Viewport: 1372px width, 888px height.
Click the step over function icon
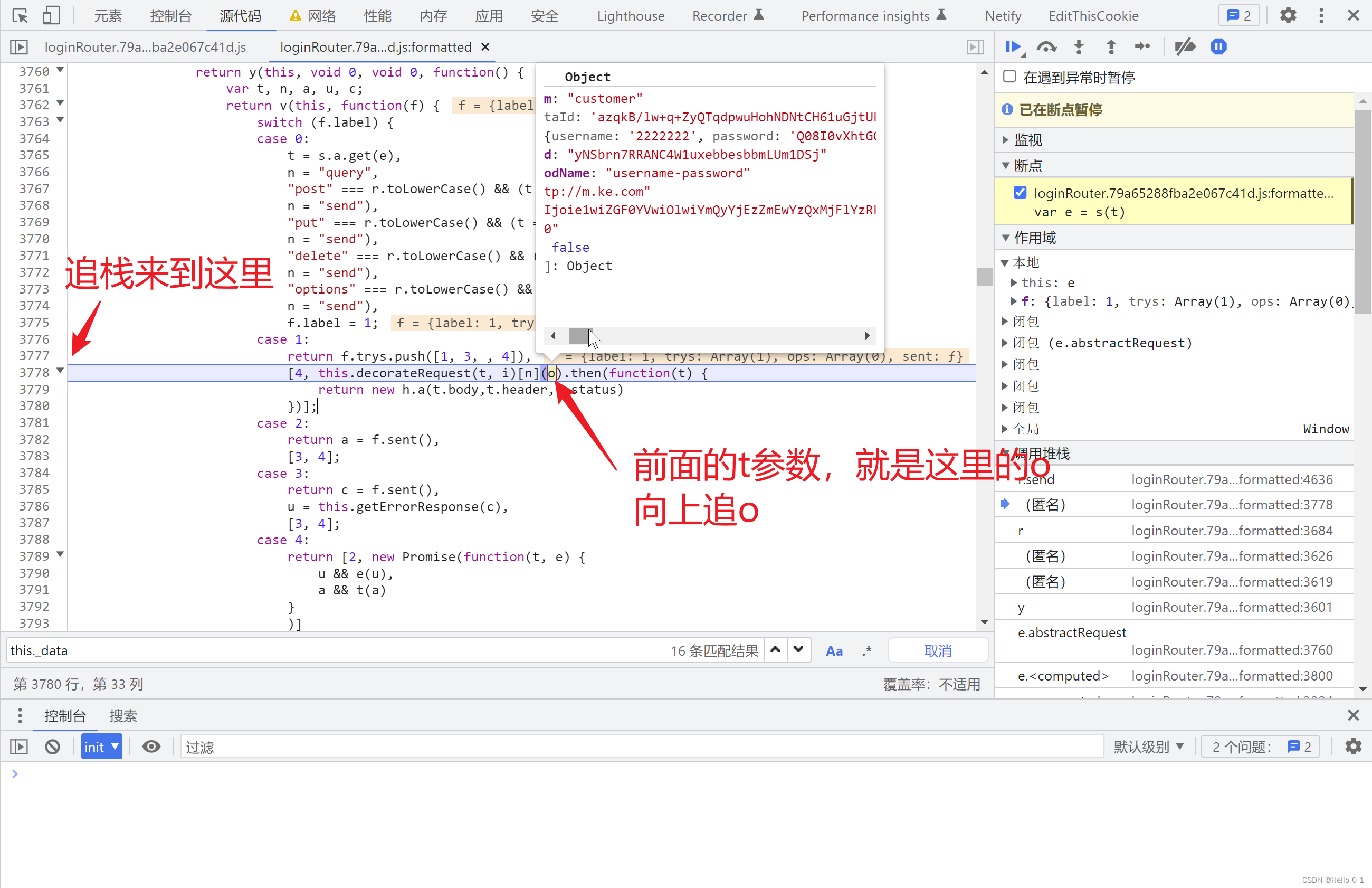1046,46
